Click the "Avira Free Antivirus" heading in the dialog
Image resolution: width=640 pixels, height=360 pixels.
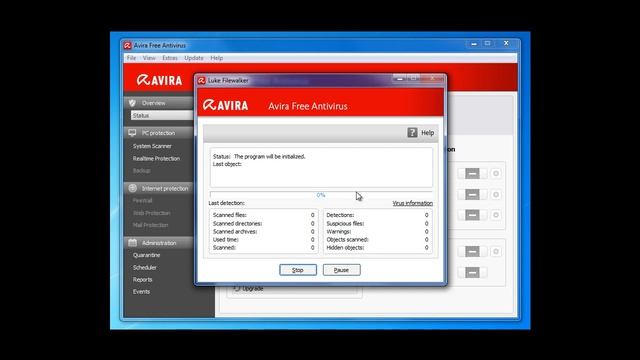coord(308,106)
